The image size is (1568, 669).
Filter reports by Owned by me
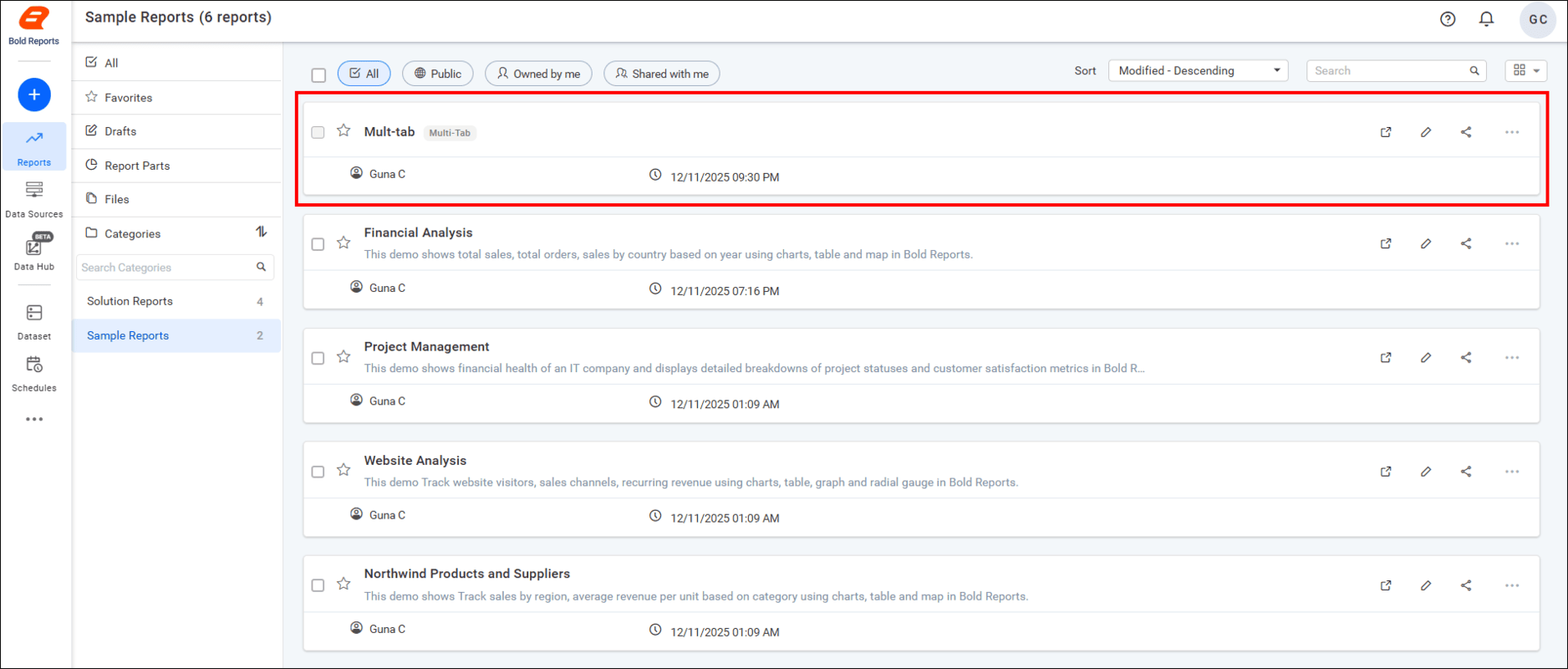pos(538,74)
